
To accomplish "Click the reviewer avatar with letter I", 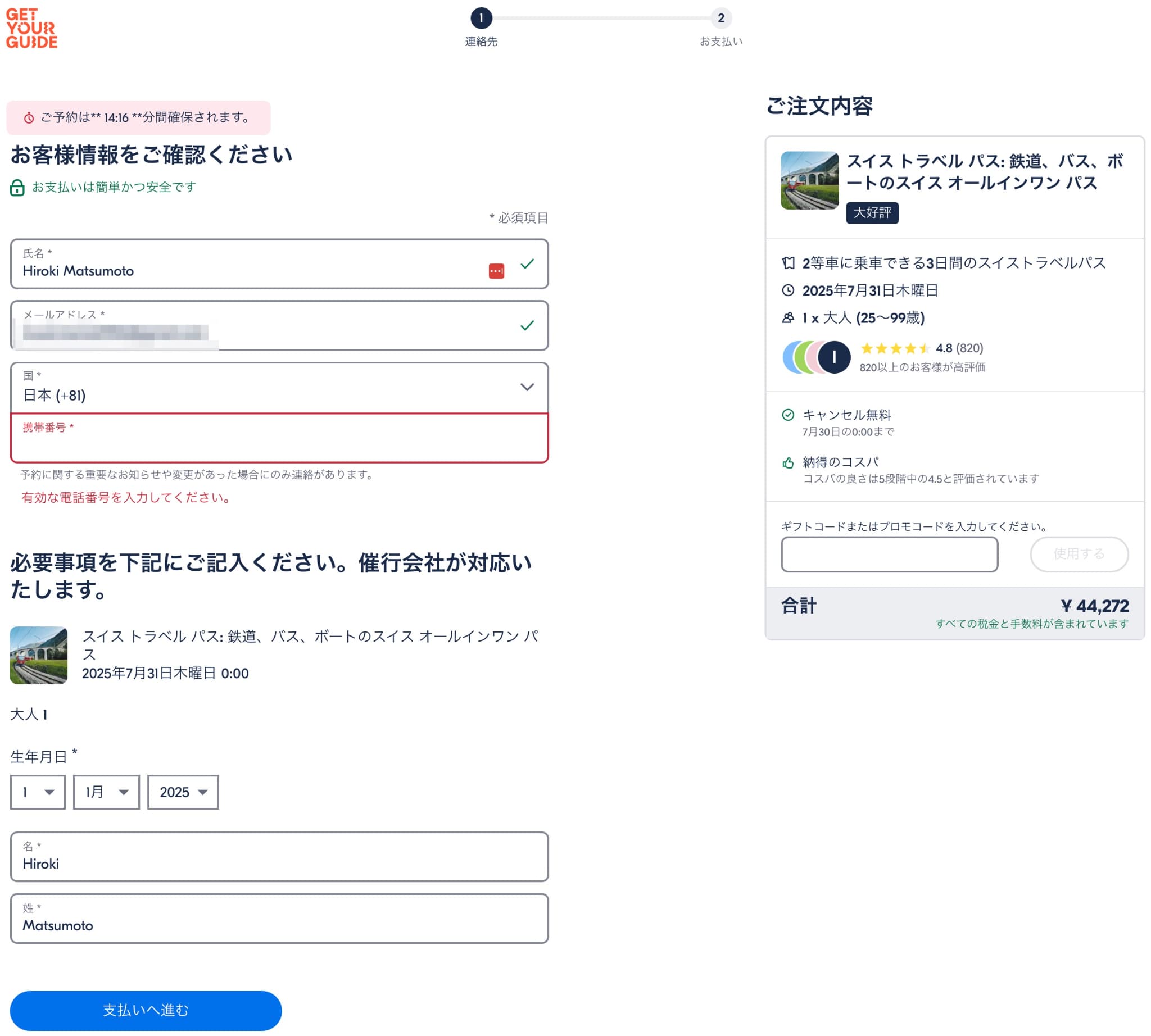I will pos(834,357).
